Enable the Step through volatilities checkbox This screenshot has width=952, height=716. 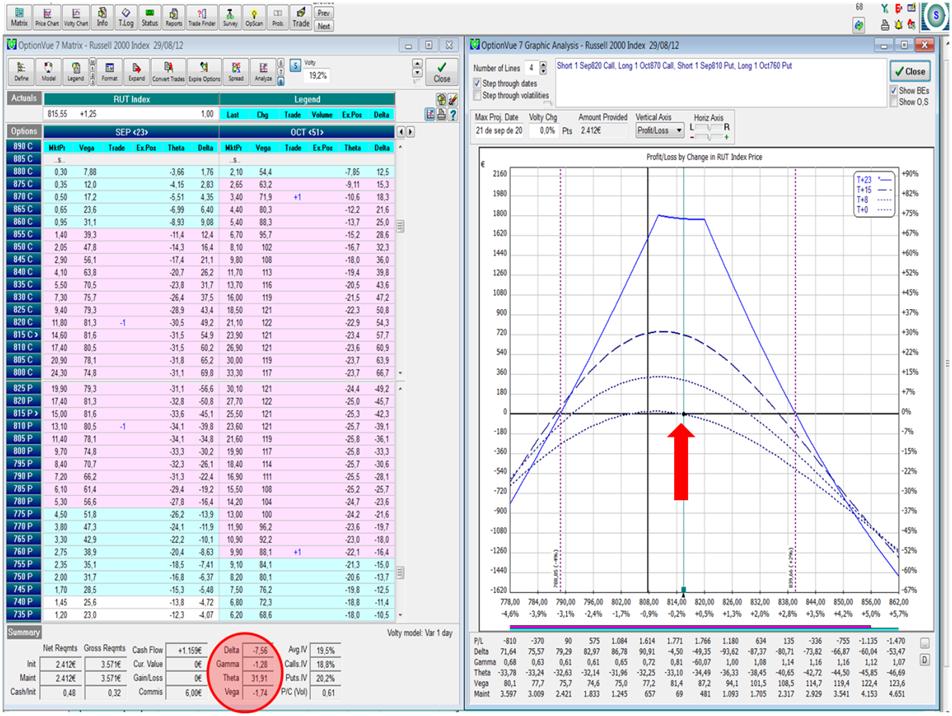click(x=476, y=95)
